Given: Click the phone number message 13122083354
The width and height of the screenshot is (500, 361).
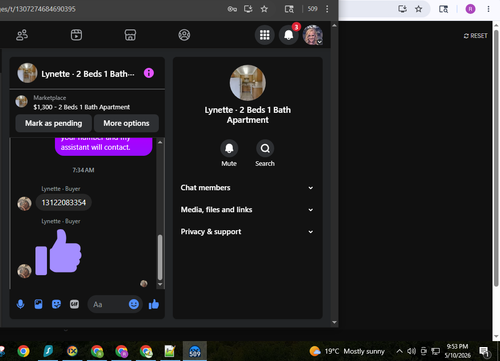Looking at the screenshot, I should [64, 202].
